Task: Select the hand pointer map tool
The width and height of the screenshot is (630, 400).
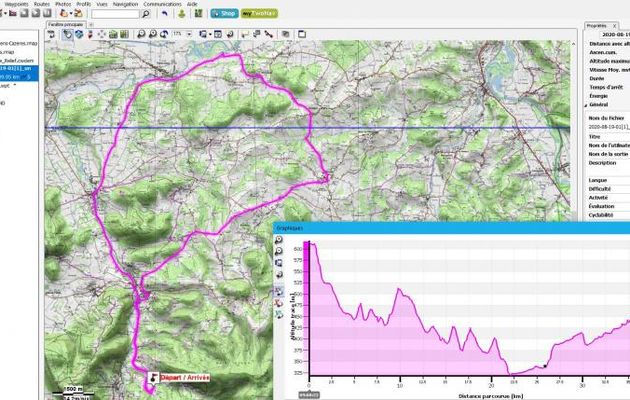Action: 67,34
